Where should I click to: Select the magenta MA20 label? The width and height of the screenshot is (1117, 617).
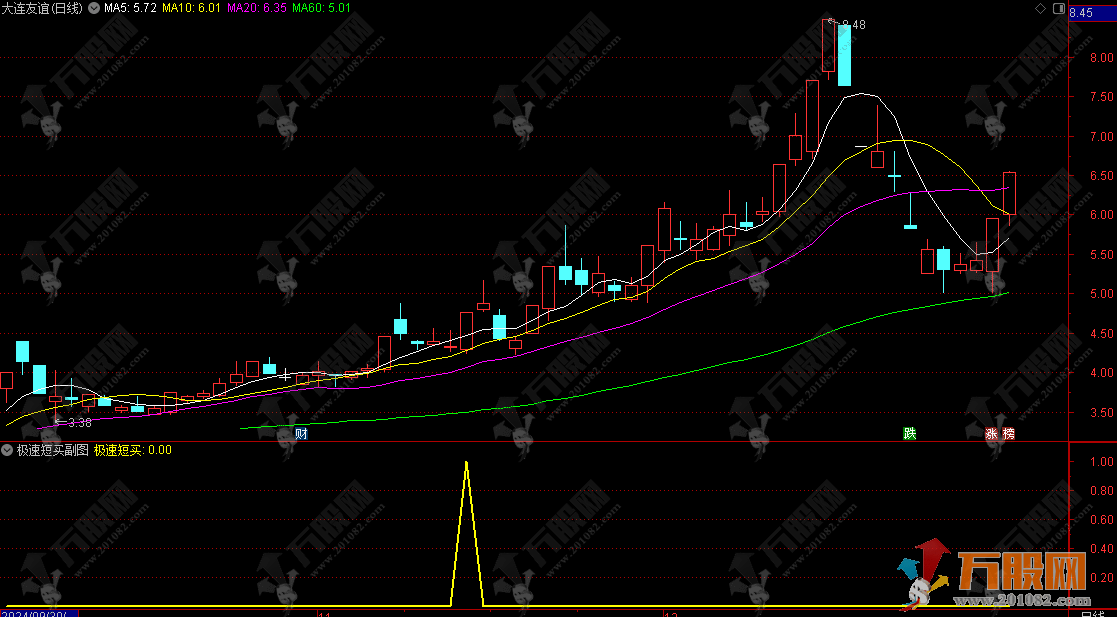point(256,8)
